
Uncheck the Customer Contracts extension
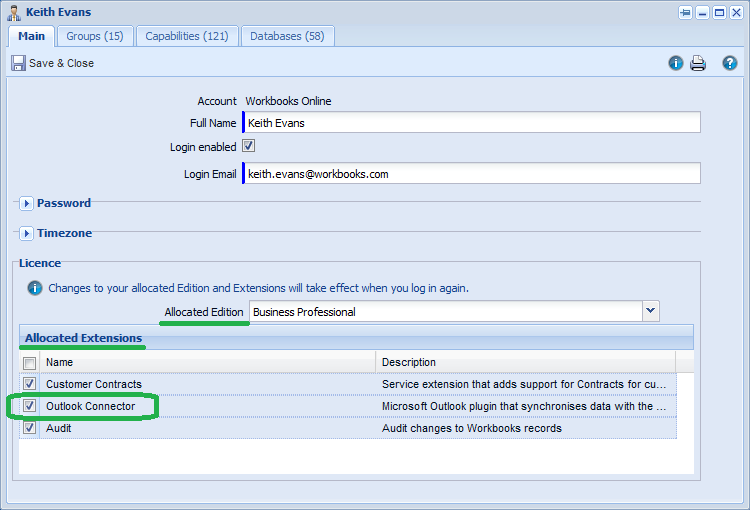pos(30,384)
